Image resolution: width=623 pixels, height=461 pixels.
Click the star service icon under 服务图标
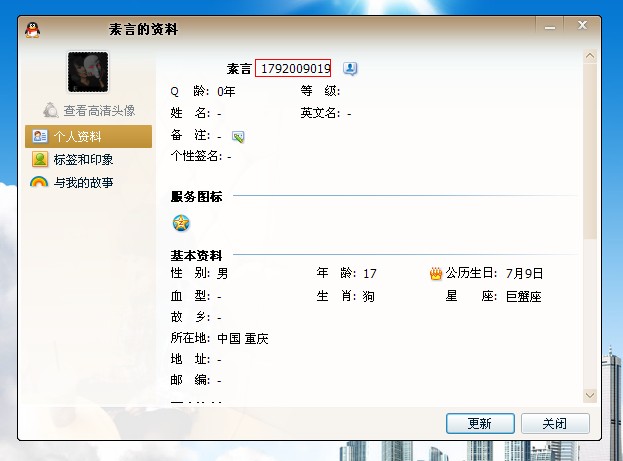181,223
